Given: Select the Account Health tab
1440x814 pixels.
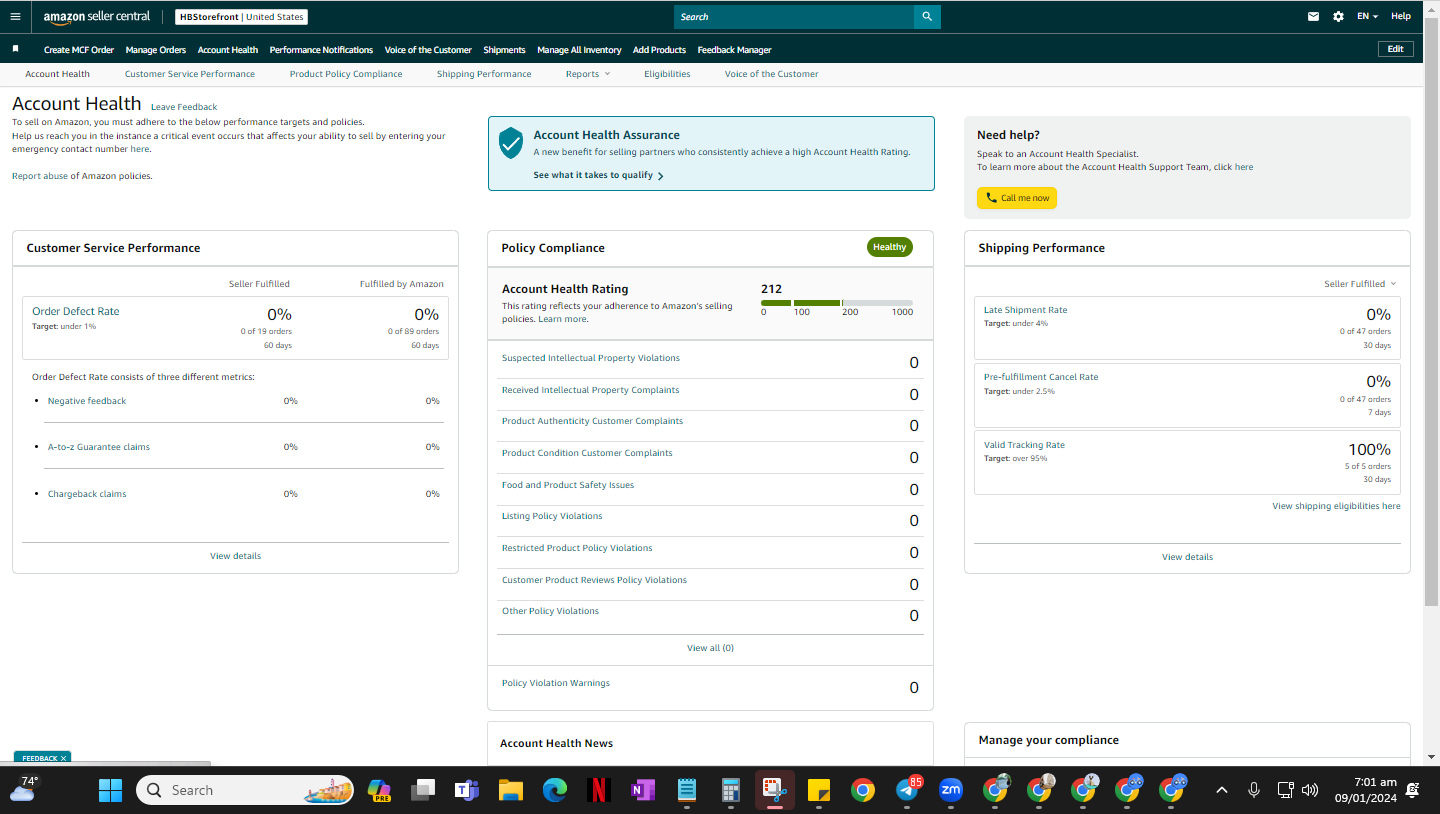Looking at the screenshot, I should tap(58, 74).
